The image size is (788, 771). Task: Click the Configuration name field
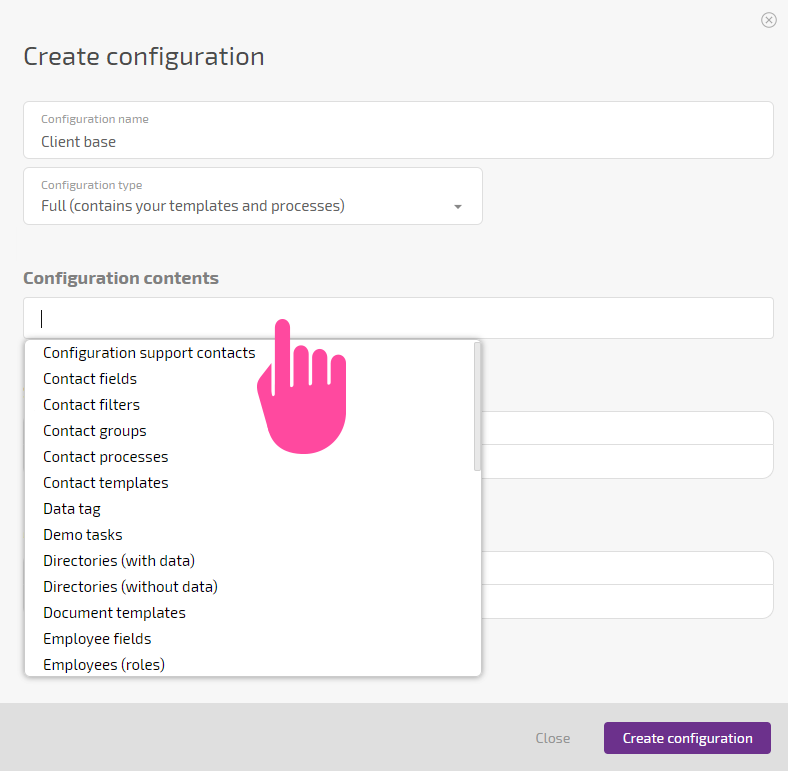398,130
